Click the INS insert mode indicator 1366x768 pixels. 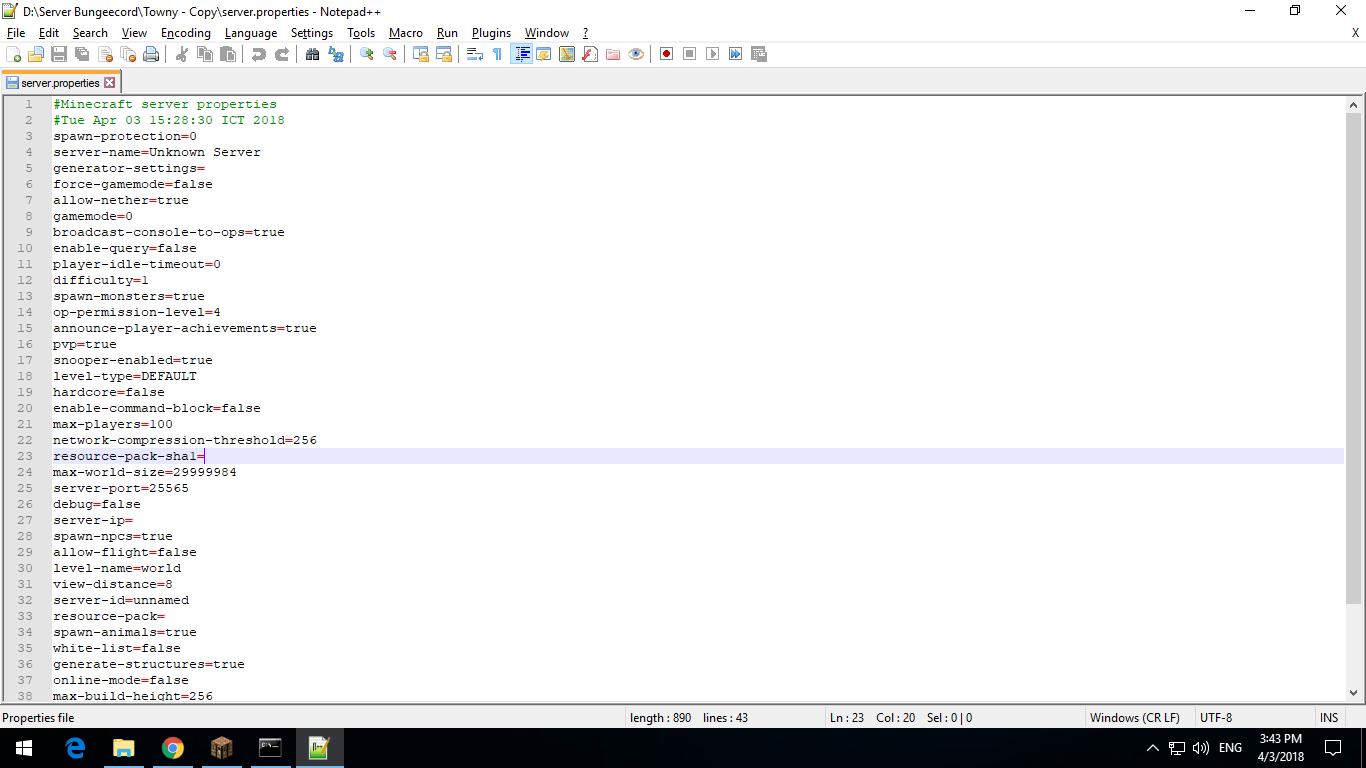click(x=1329, y=718)
